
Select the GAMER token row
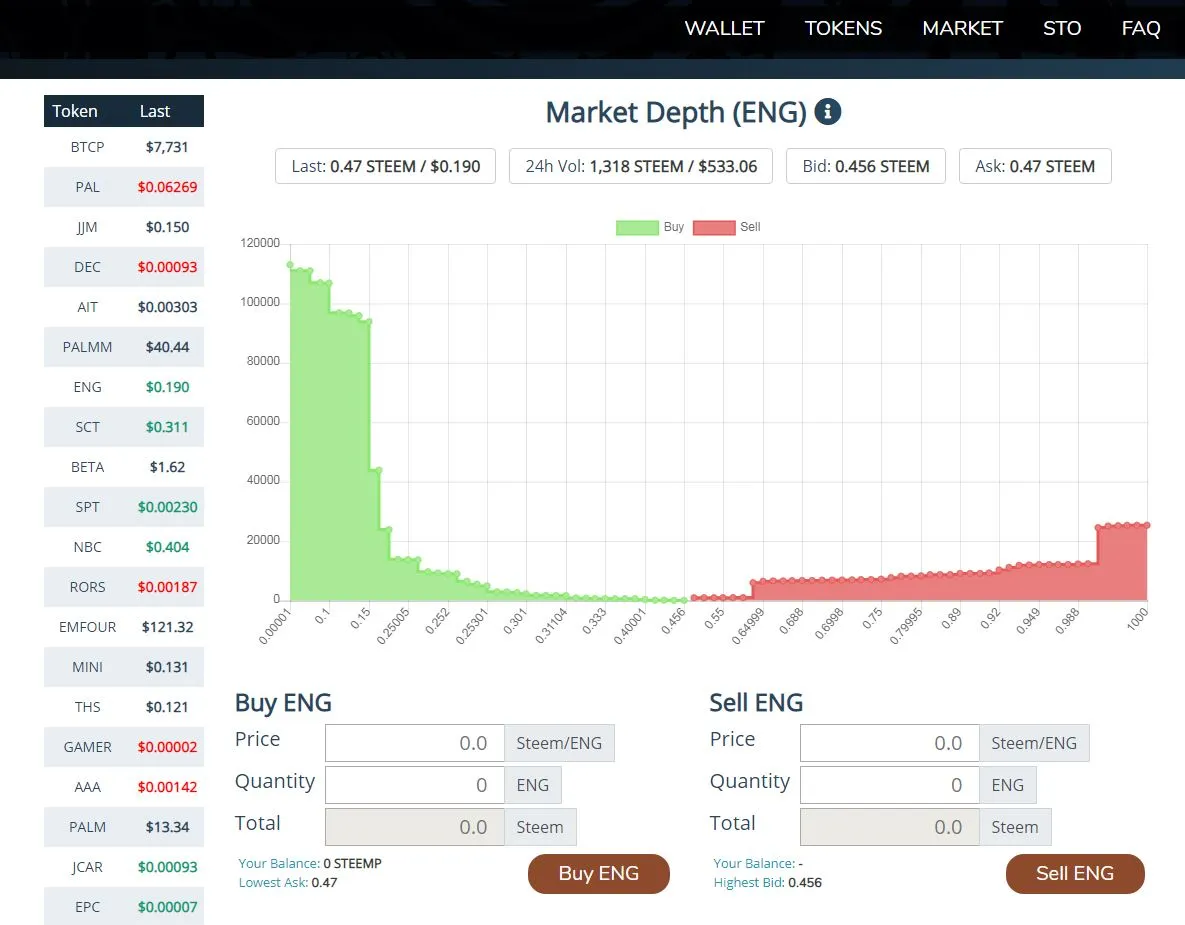click(x=124, y=747)
